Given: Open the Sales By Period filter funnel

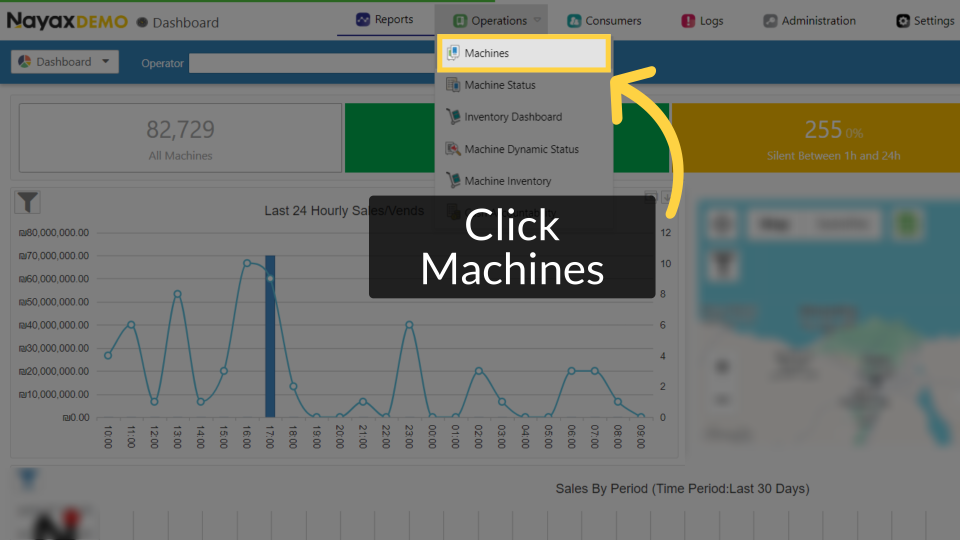Looking at the screenshot, I should tap(28, 479).
